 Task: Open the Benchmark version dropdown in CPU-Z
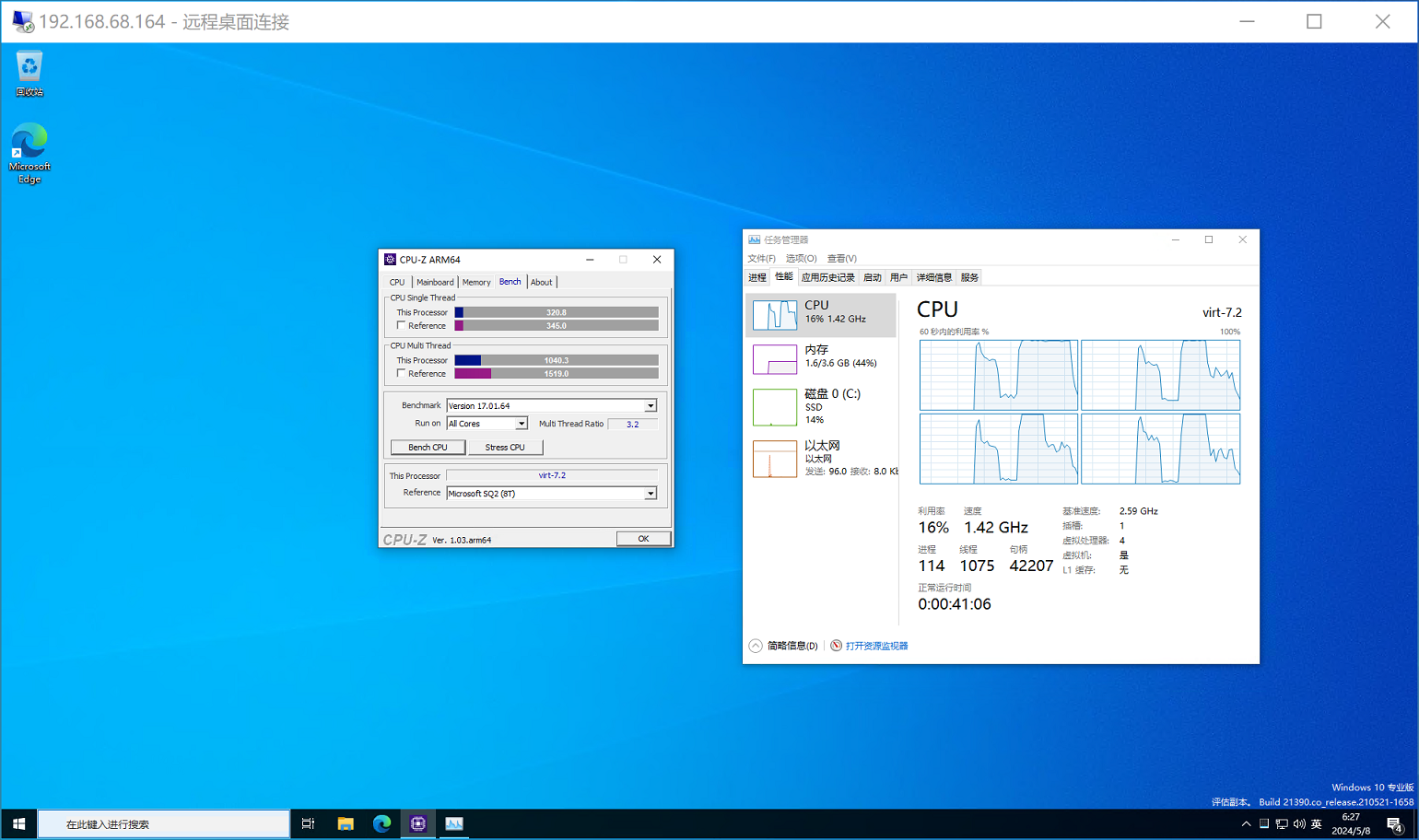tap(651, 405)
